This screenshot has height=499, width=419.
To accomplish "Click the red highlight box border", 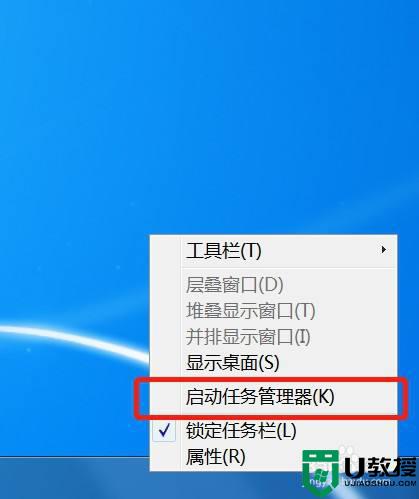I will [x=271, y=380].
